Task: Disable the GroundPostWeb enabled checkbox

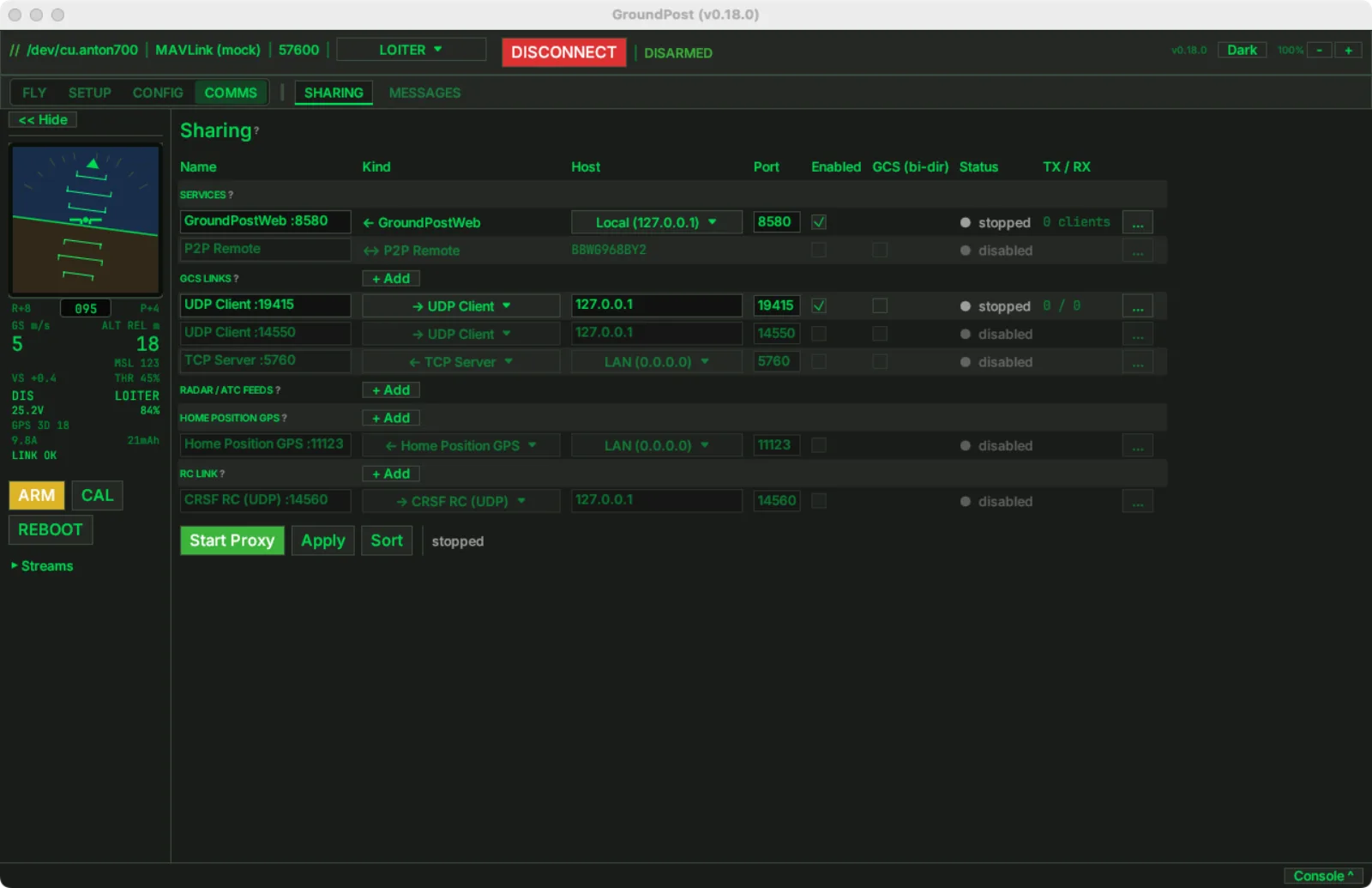Action: click(819, 222)
